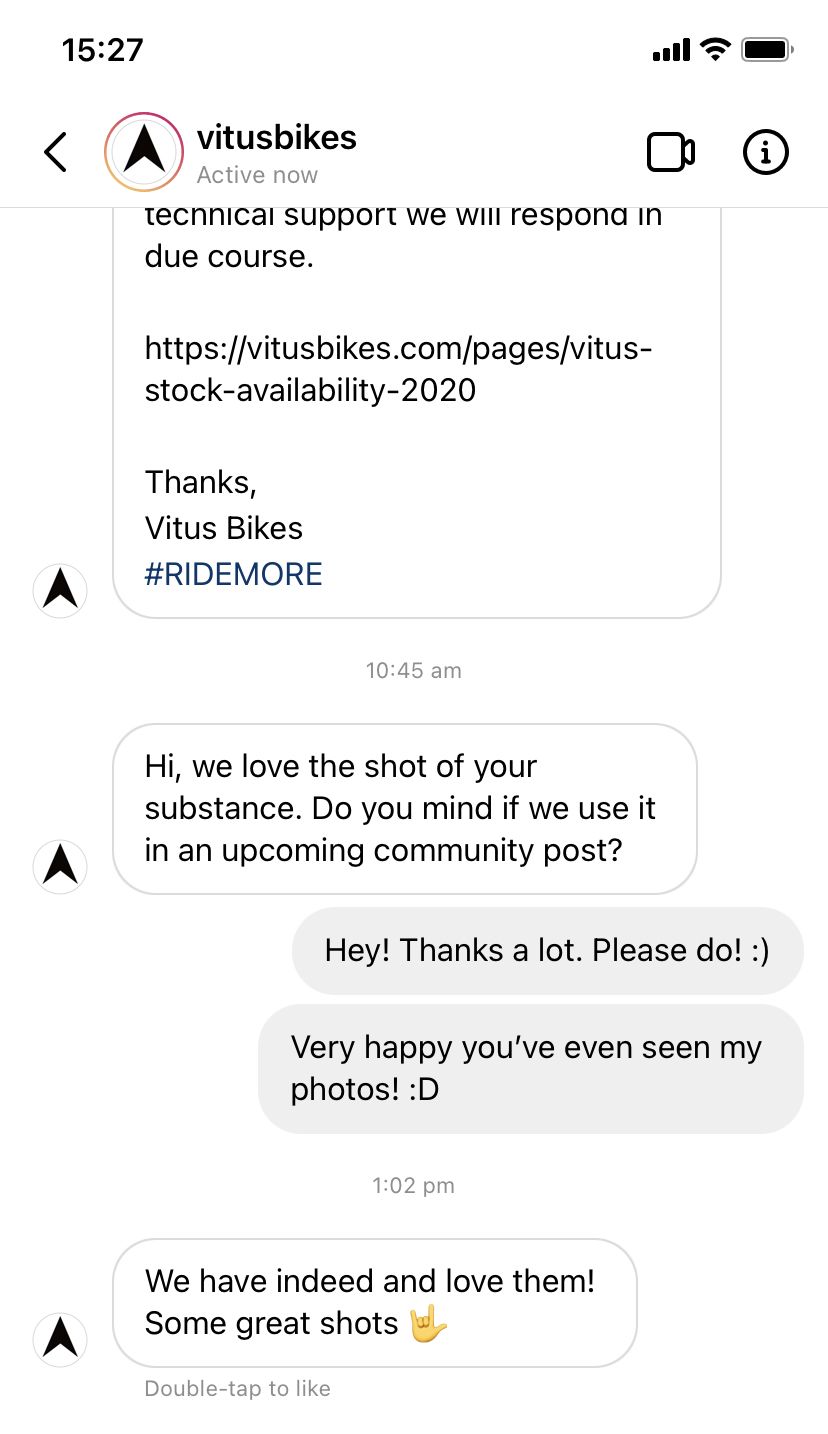Tap the 'We have indeed' reply bubble
This screenshot has height=1434, width=828.
(374, 1302)
